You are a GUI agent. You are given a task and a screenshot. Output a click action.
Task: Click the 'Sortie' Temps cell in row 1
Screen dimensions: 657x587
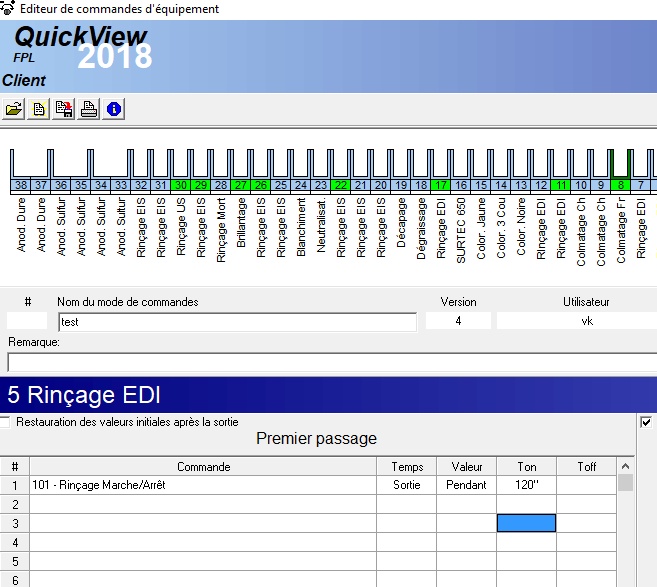407,485
